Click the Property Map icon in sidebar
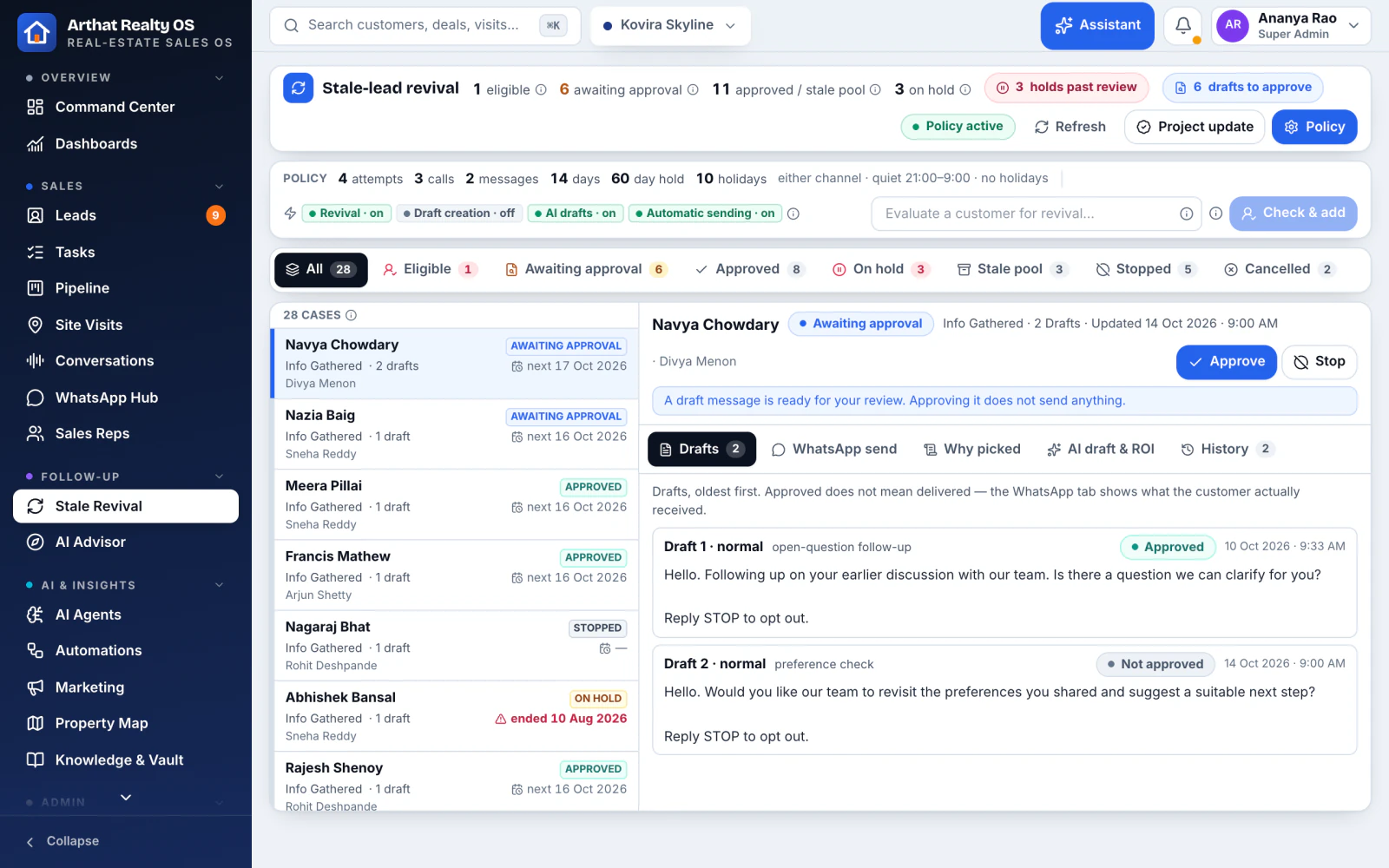Viewport: 1389px width, 868px height. 36,723
